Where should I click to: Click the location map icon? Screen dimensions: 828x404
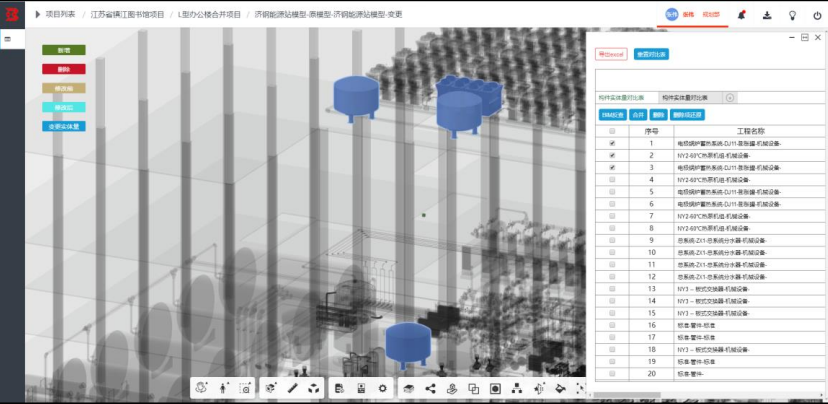(452, 389)
